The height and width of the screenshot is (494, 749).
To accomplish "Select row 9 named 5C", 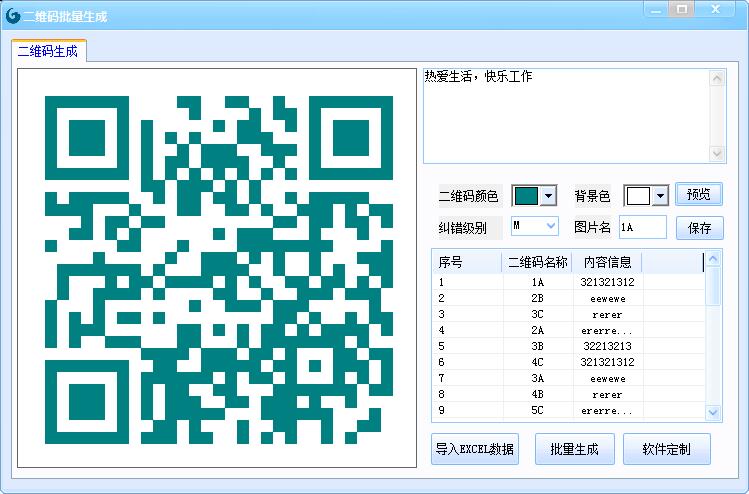I will click(x=568, y=410).
